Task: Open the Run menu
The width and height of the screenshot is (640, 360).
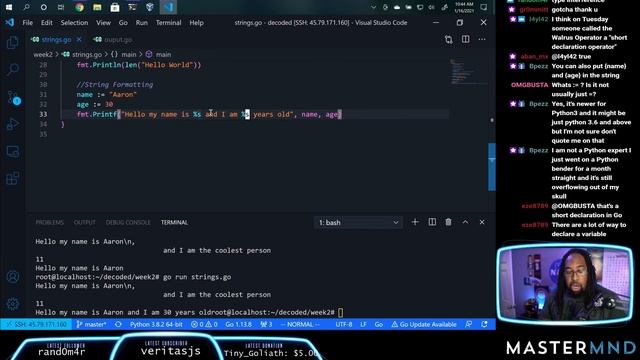Action: coord(142,22)
